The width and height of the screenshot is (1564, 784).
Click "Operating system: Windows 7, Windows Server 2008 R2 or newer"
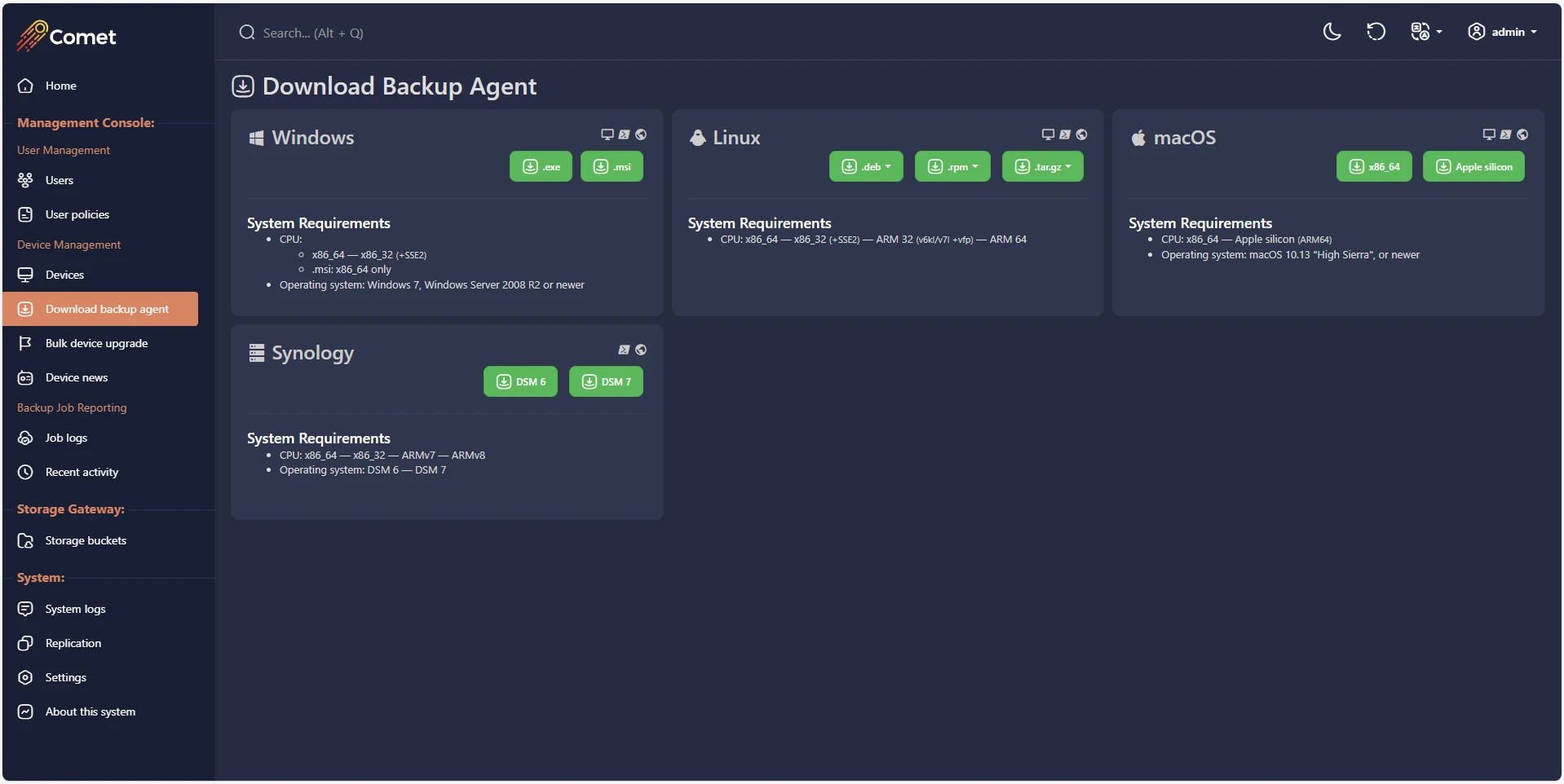click(x=432, y=285)
